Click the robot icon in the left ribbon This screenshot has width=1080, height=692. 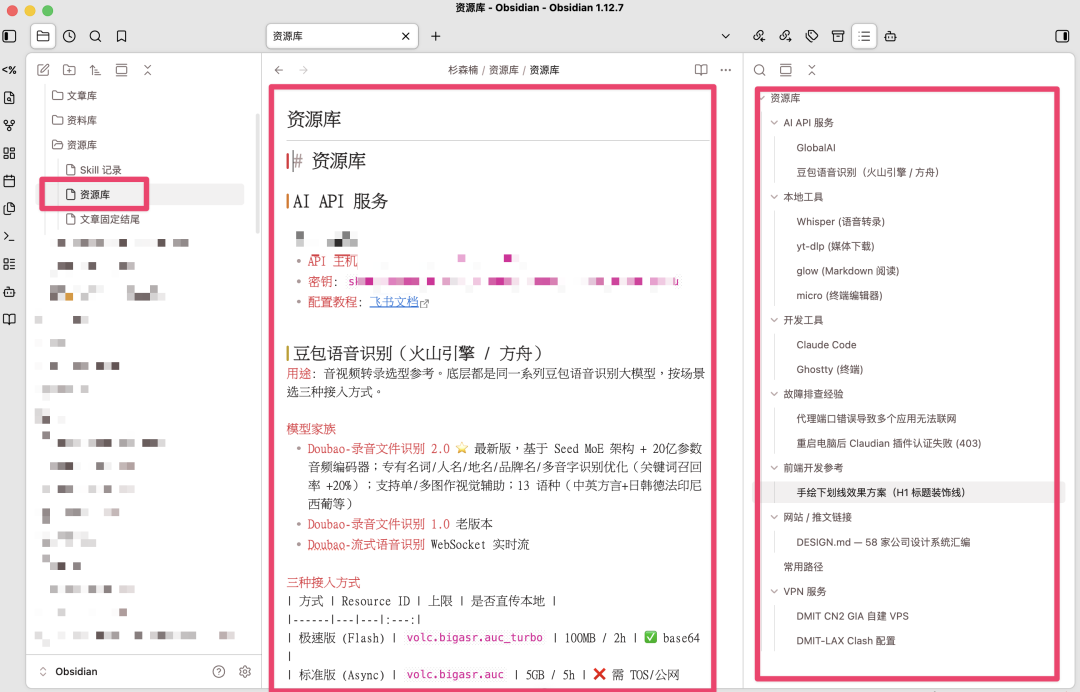coord(10,292)
